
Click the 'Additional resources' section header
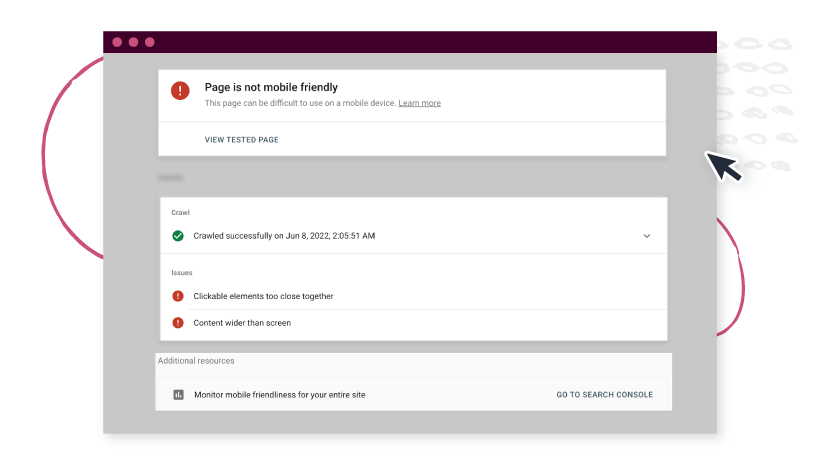196,360
